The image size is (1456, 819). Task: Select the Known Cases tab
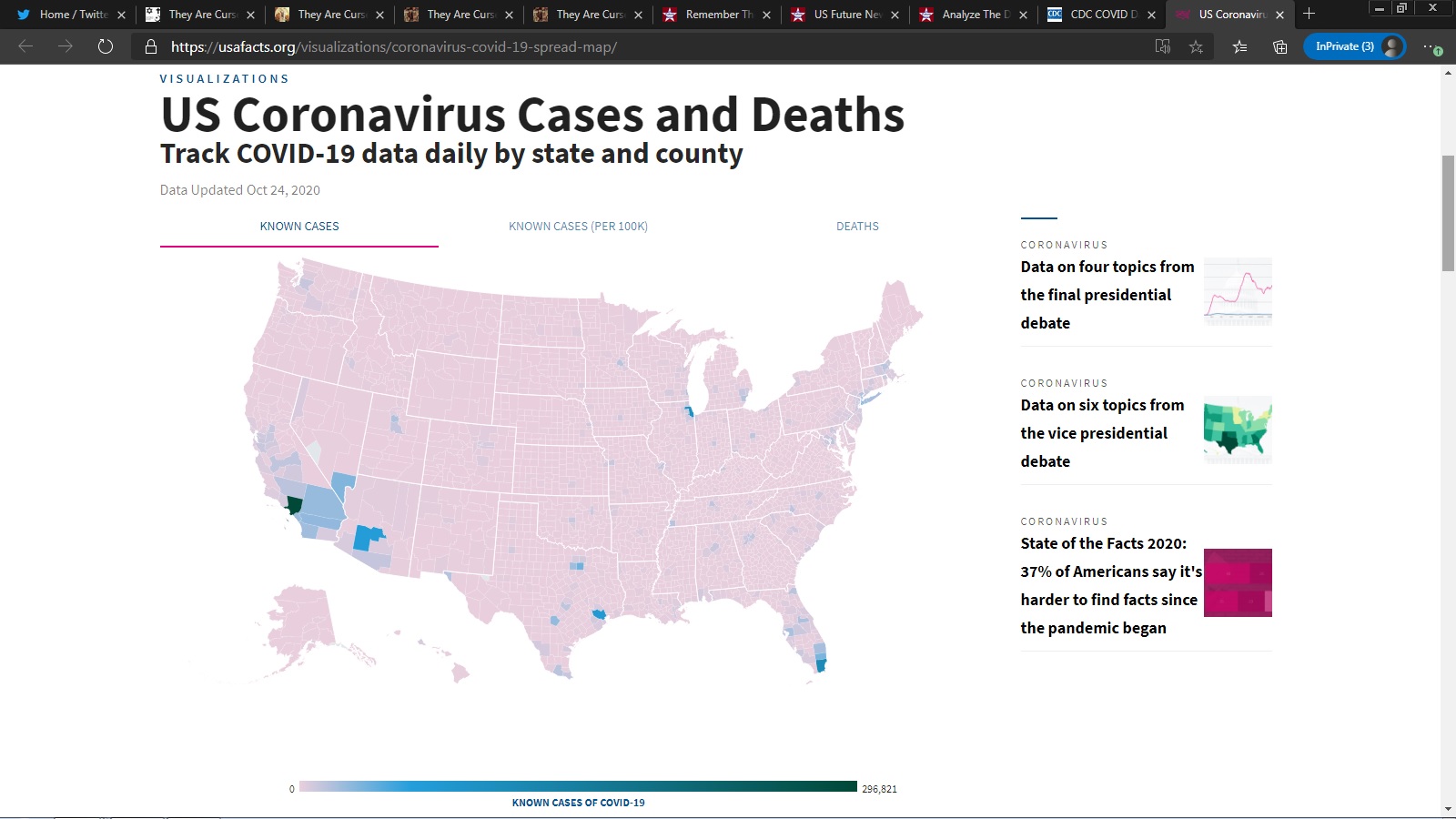(299, 227)
